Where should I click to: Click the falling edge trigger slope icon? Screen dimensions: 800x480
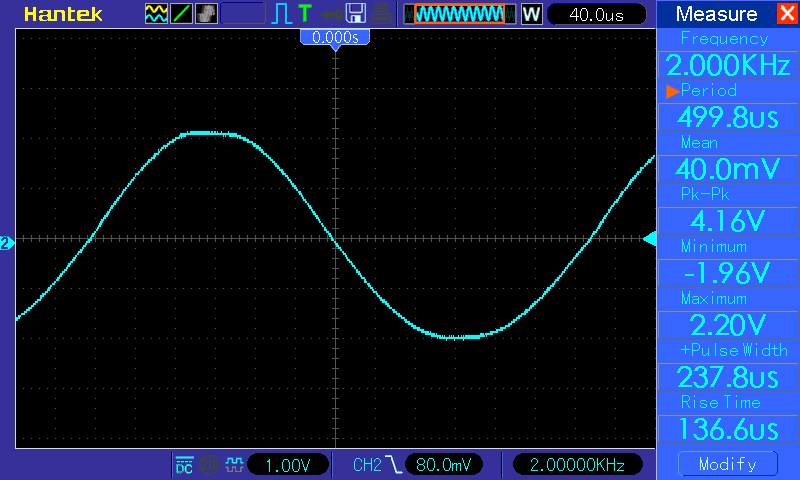click(393, 465)
